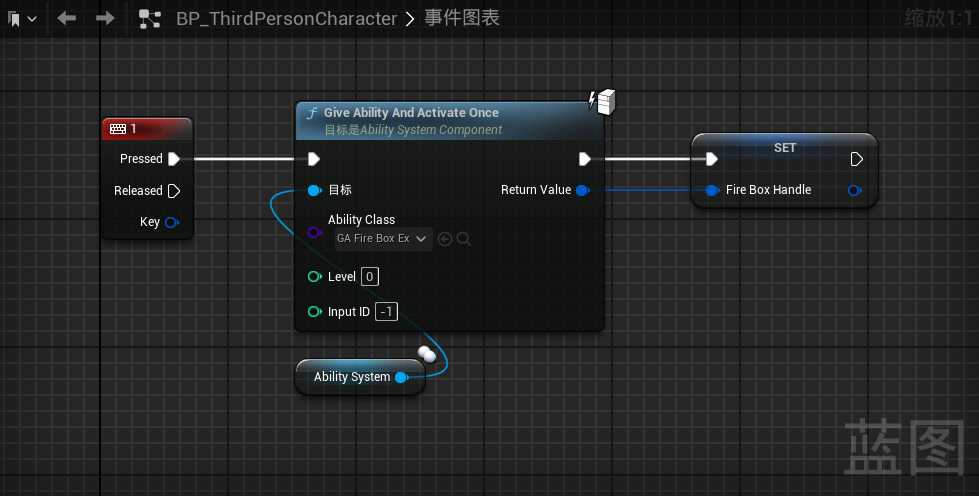Open the bookmarks dropdown in top-left corner
Image resolution: width=979 pixels, height=496 pixels.
pos(21,19)
